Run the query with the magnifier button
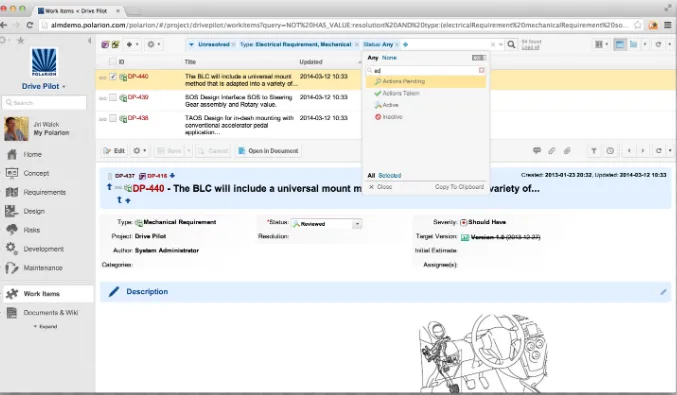Screen dimensions: 677x395 point(511,44)
